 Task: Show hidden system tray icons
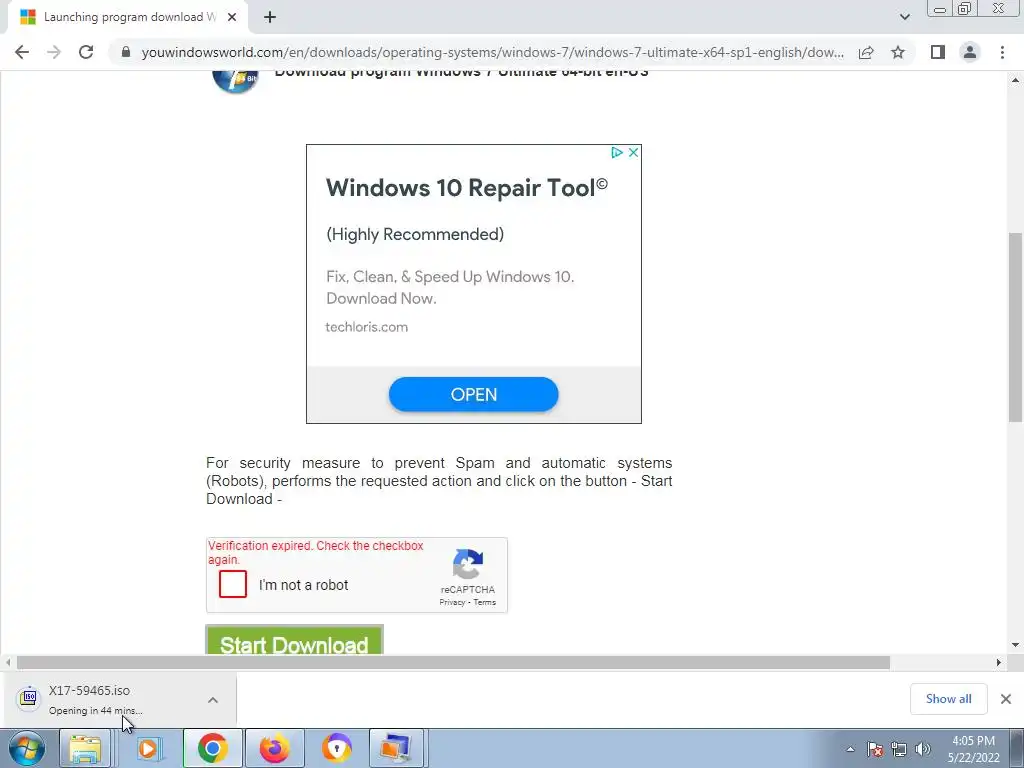850,749
